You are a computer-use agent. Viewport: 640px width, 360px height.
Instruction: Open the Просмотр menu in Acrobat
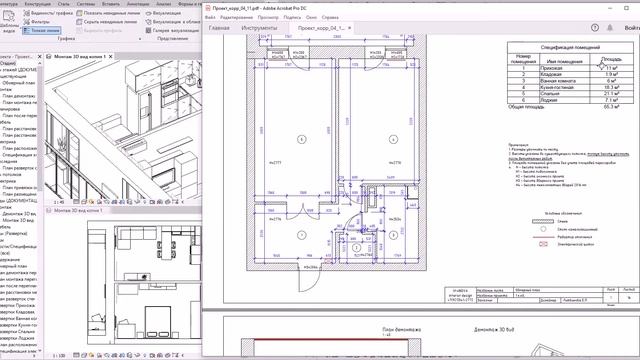click(x=268, y=18)
